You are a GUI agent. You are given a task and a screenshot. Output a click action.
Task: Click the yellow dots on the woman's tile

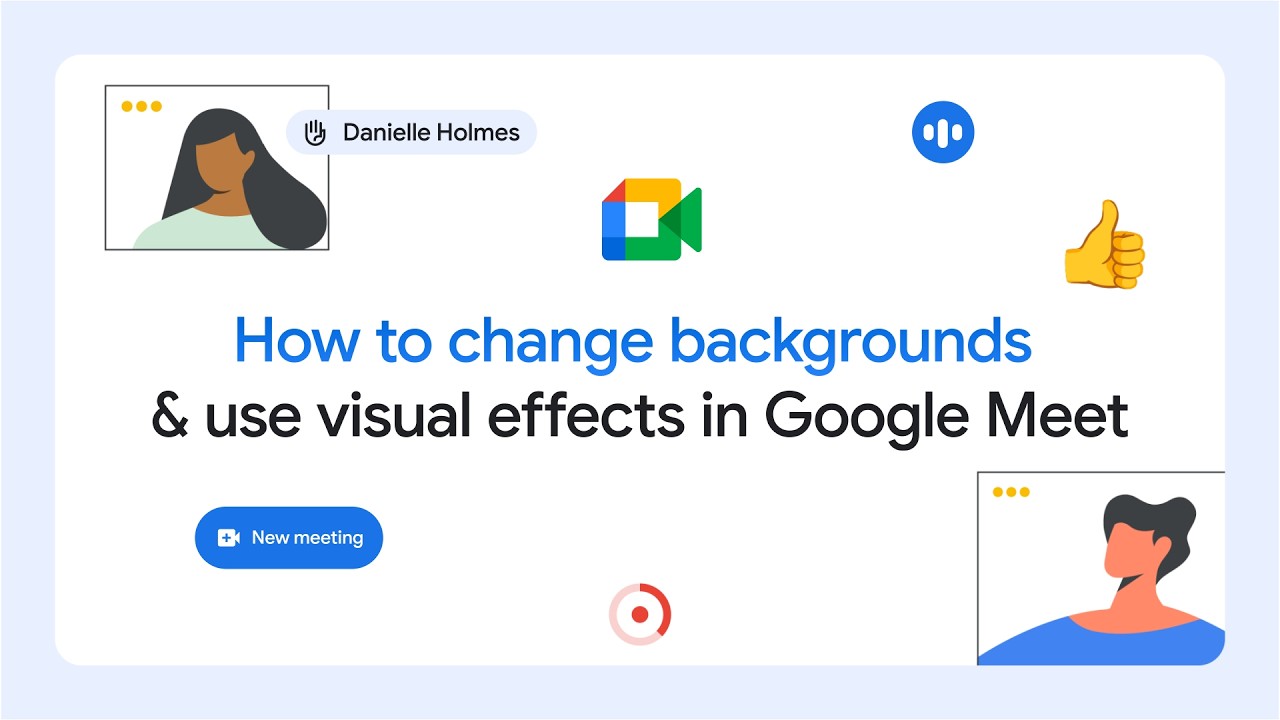click(141, 106)
